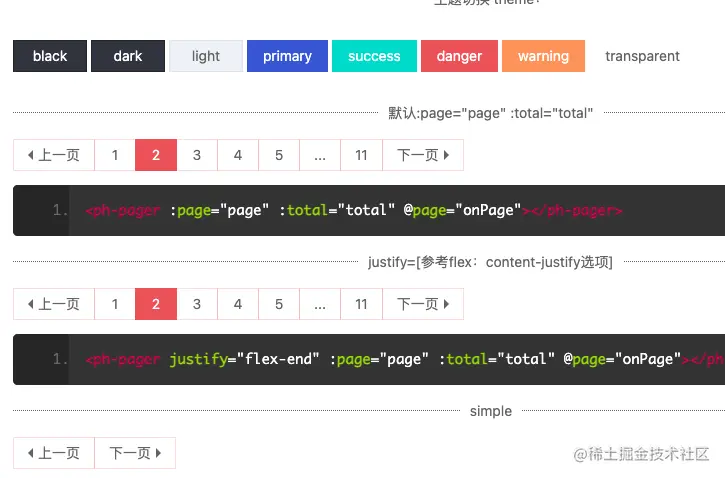Go to next page in default pager

423,155
